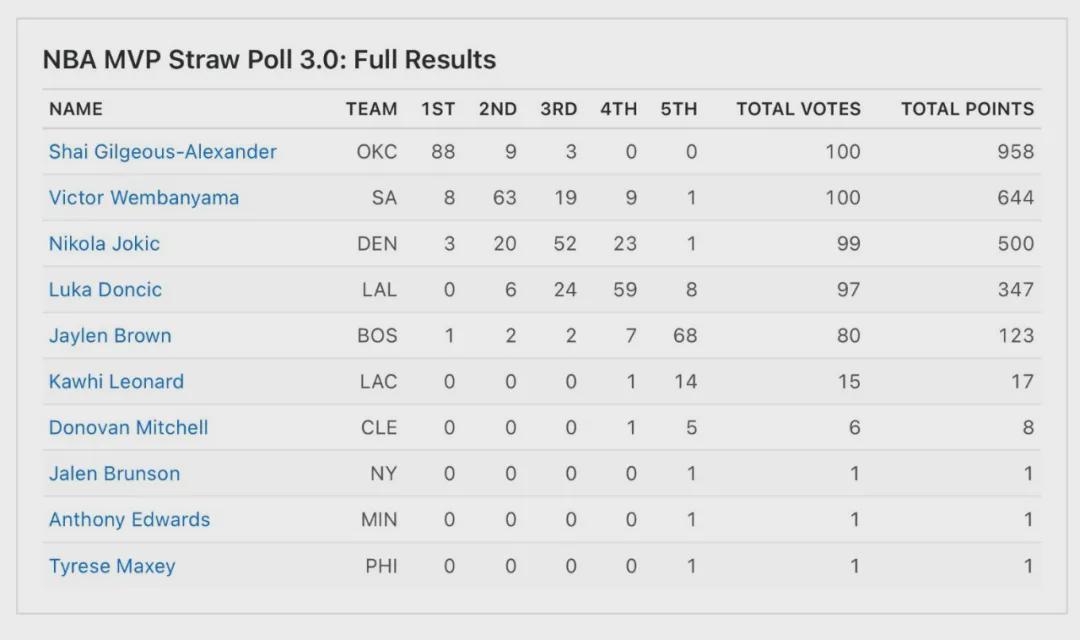The width and height of the screenshot is (1080, 640).
Task: Open Shai Gilgeous-Alexander player link
Action: [163, 152]
